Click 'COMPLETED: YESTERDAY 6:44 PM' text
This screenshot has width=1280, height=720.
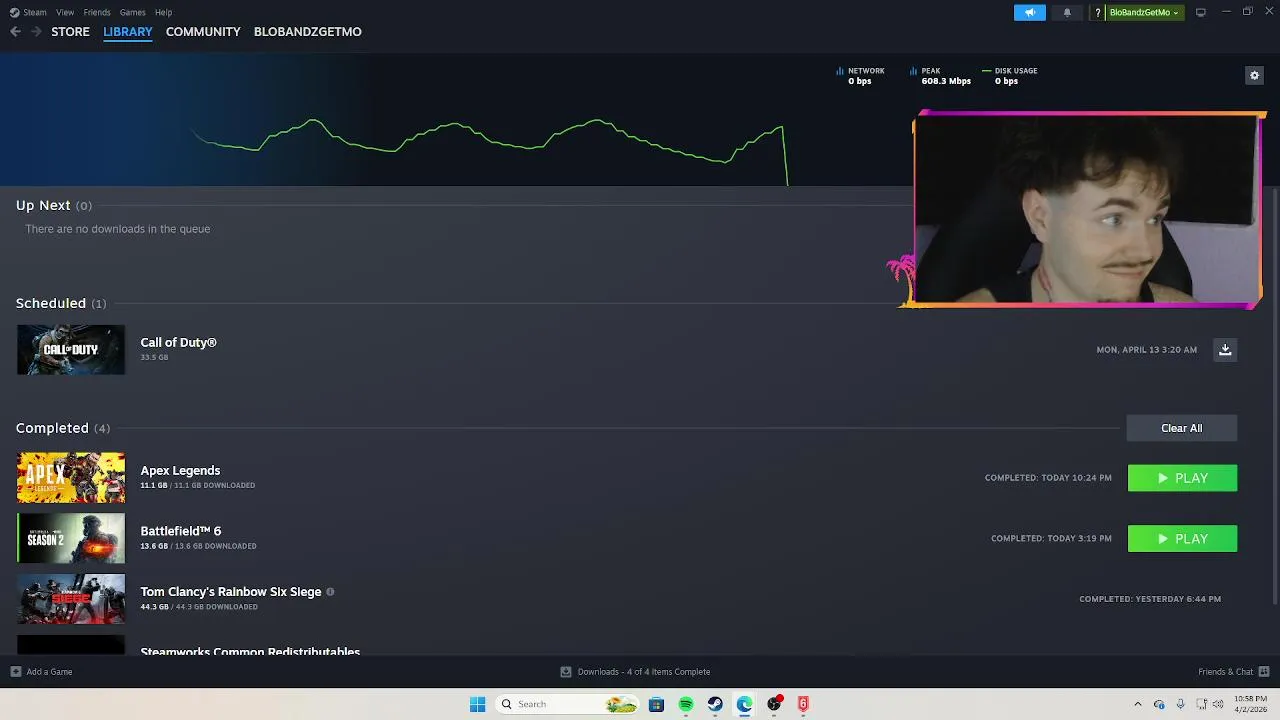tap(1150, 599)
